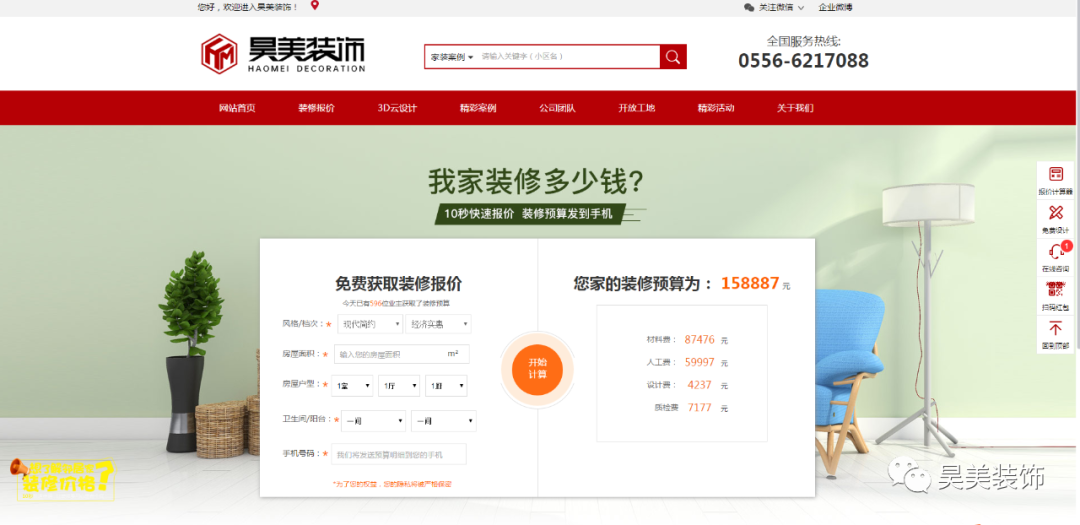Click the 回到顶部 back-to-top arrow
This screenshot has height=525, width=1080.
[x=1055, y=335]
